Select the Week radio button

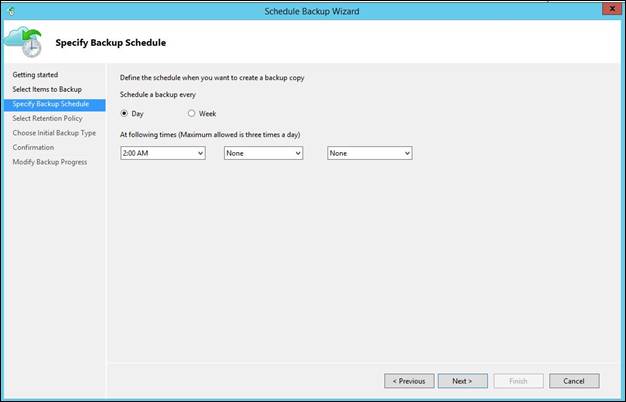pos(192,113)
